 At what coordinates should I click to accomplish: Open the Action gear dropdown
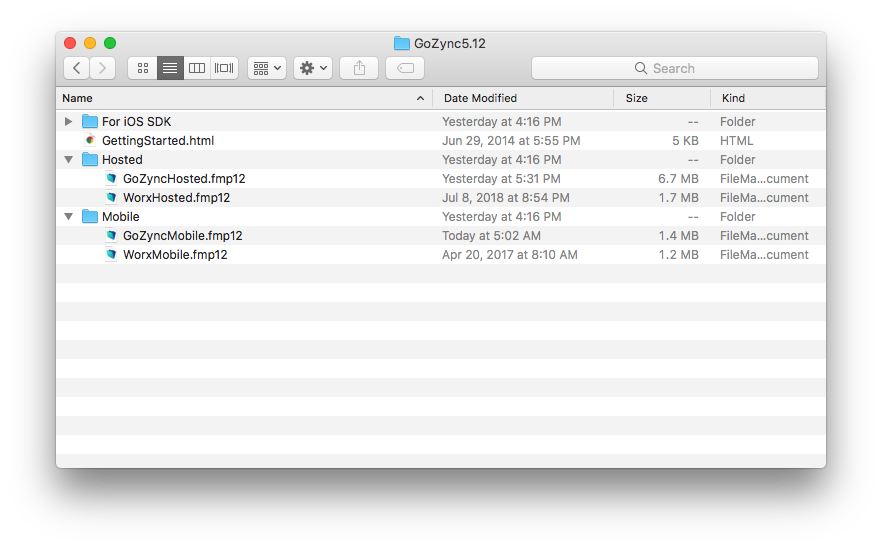(x=313, y=68)
